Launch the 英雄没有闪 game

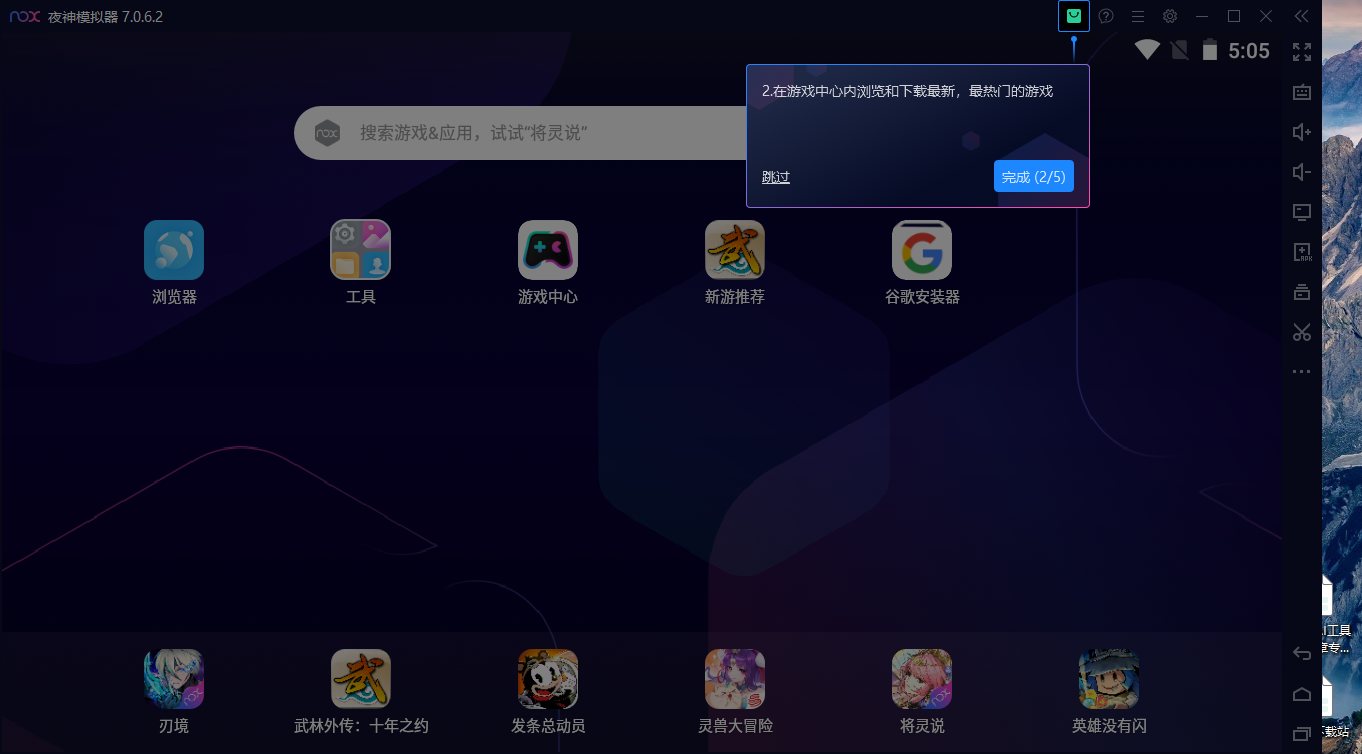coord(1109,679)
